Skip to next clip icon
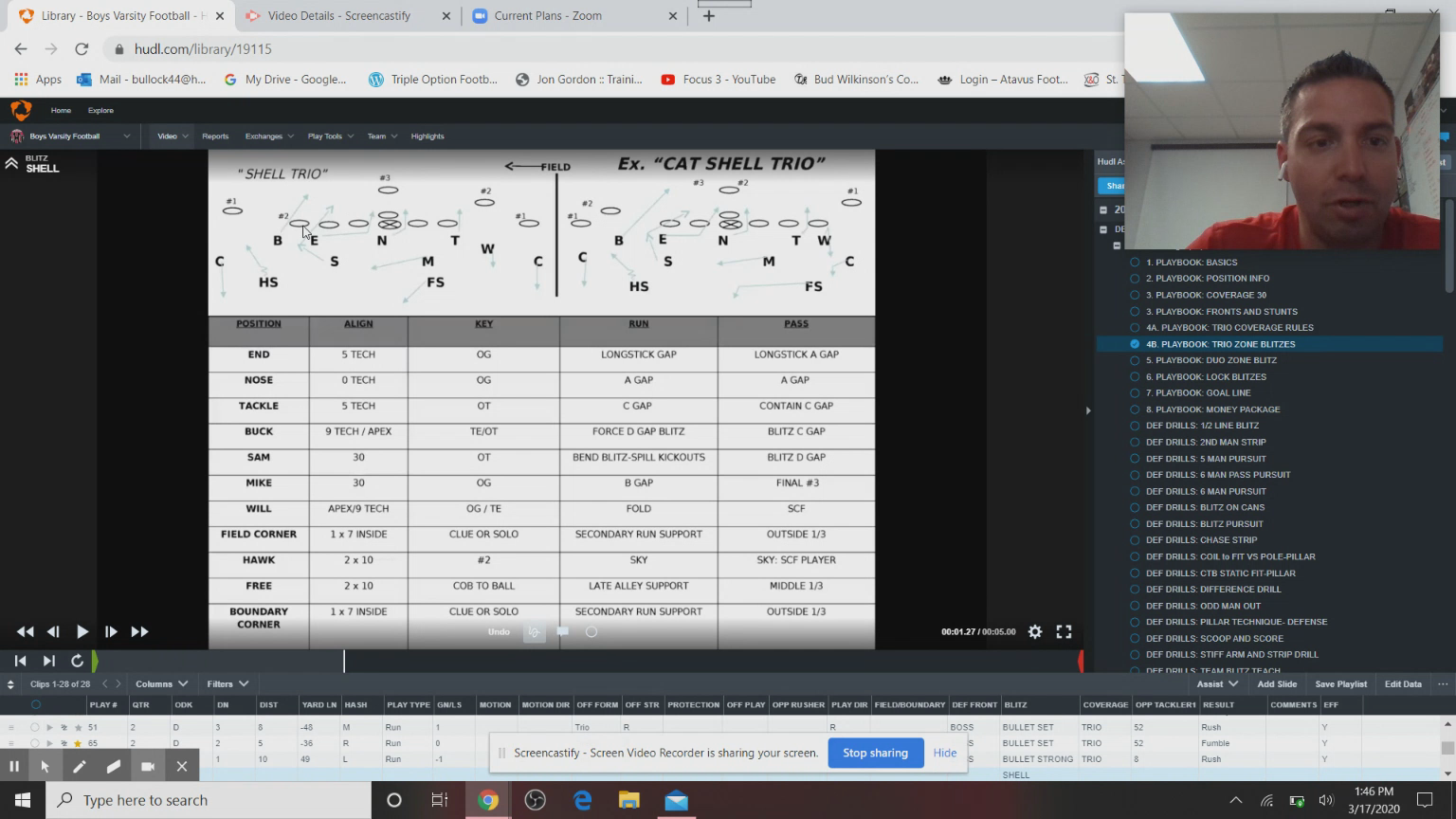Viewport: 1456px width, 819px height. click(x=48, y=661)
